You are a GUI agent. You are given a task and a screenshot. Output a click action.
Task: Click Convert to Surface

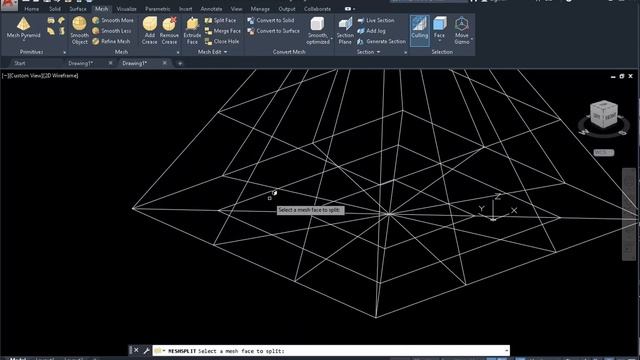point(273,31)
